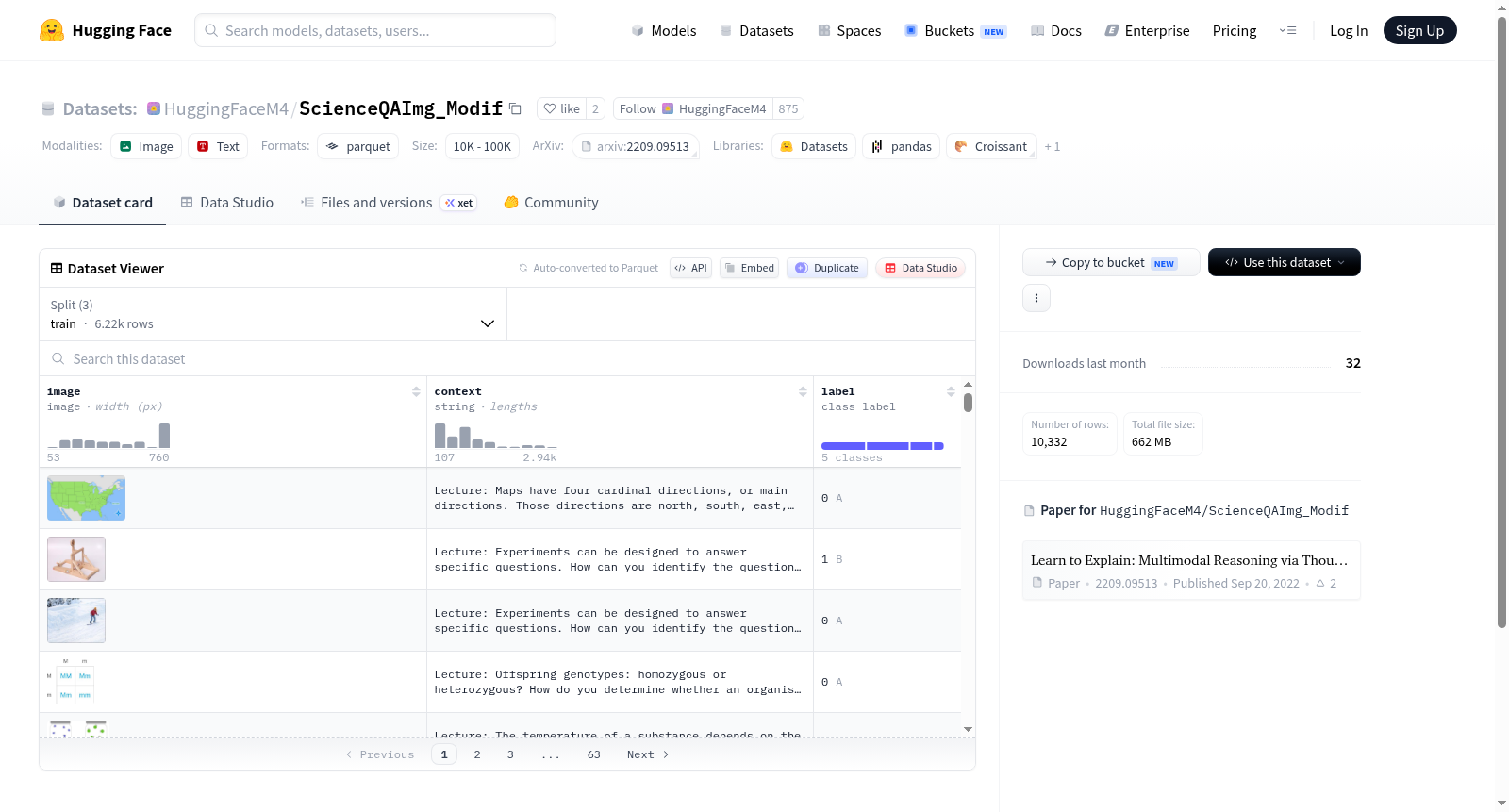
Task: Open Buckets in the top navigation
Action: [x=955, y=30]
